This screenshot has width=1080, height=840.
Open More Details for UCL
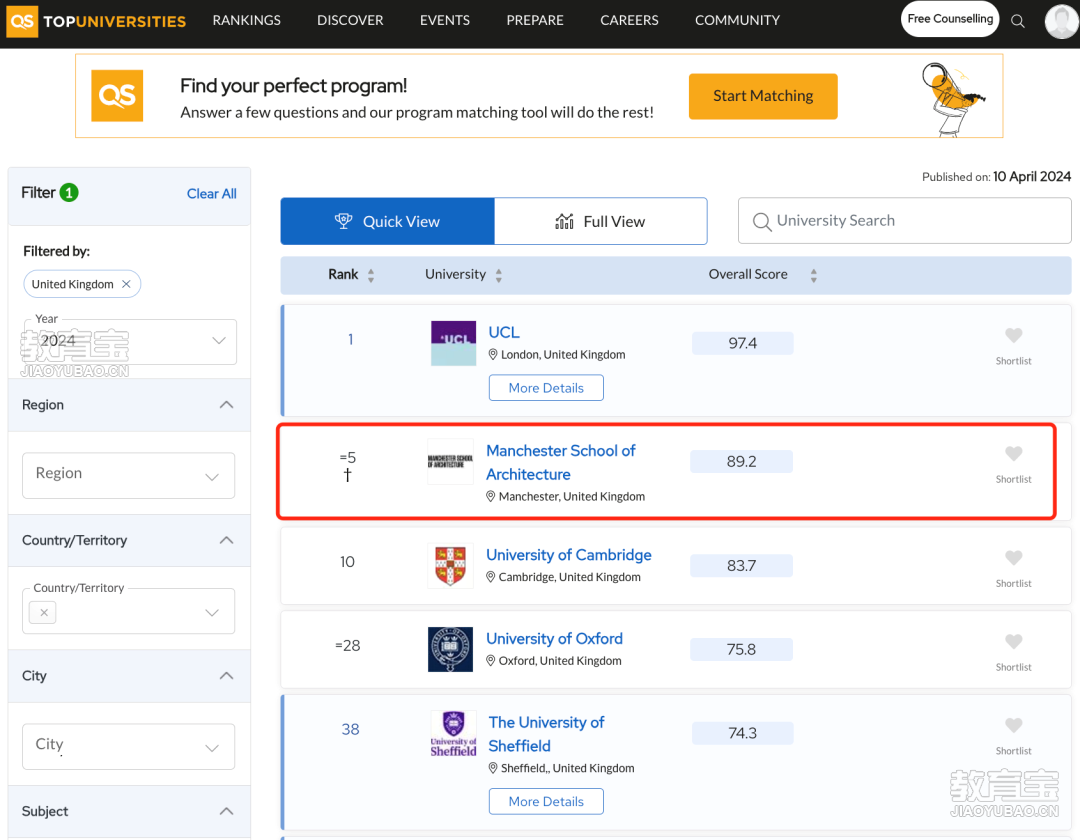(x=546, y=388)
